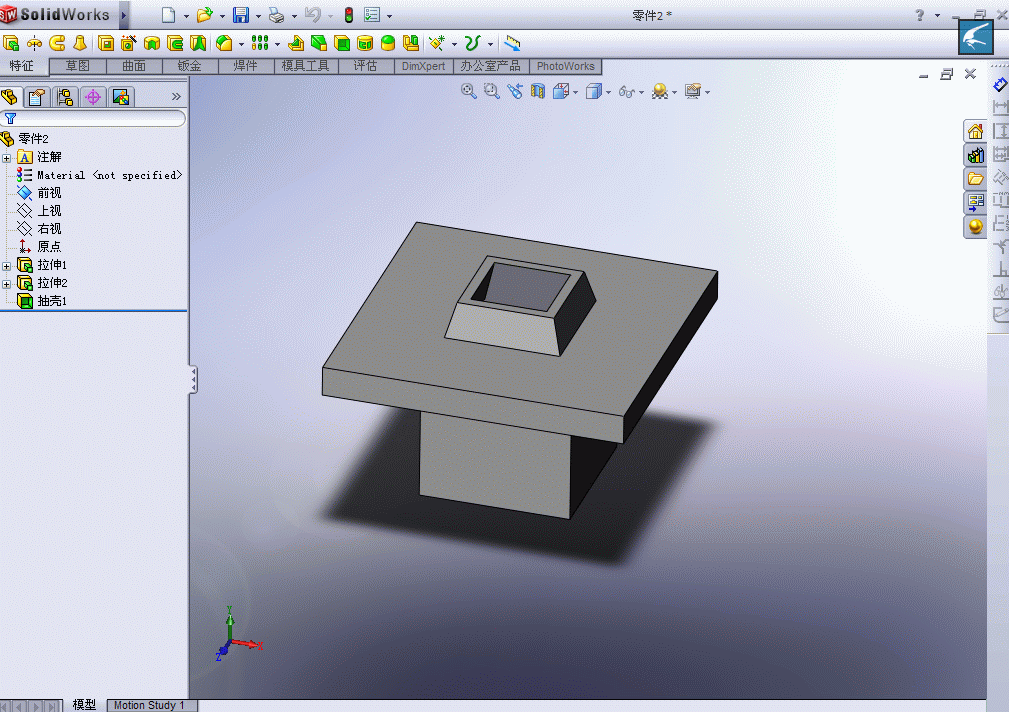Open the Appearances ball task pane tab
Screen dimensions: 1009x712
pyautogui.click(x=976, y=227)
